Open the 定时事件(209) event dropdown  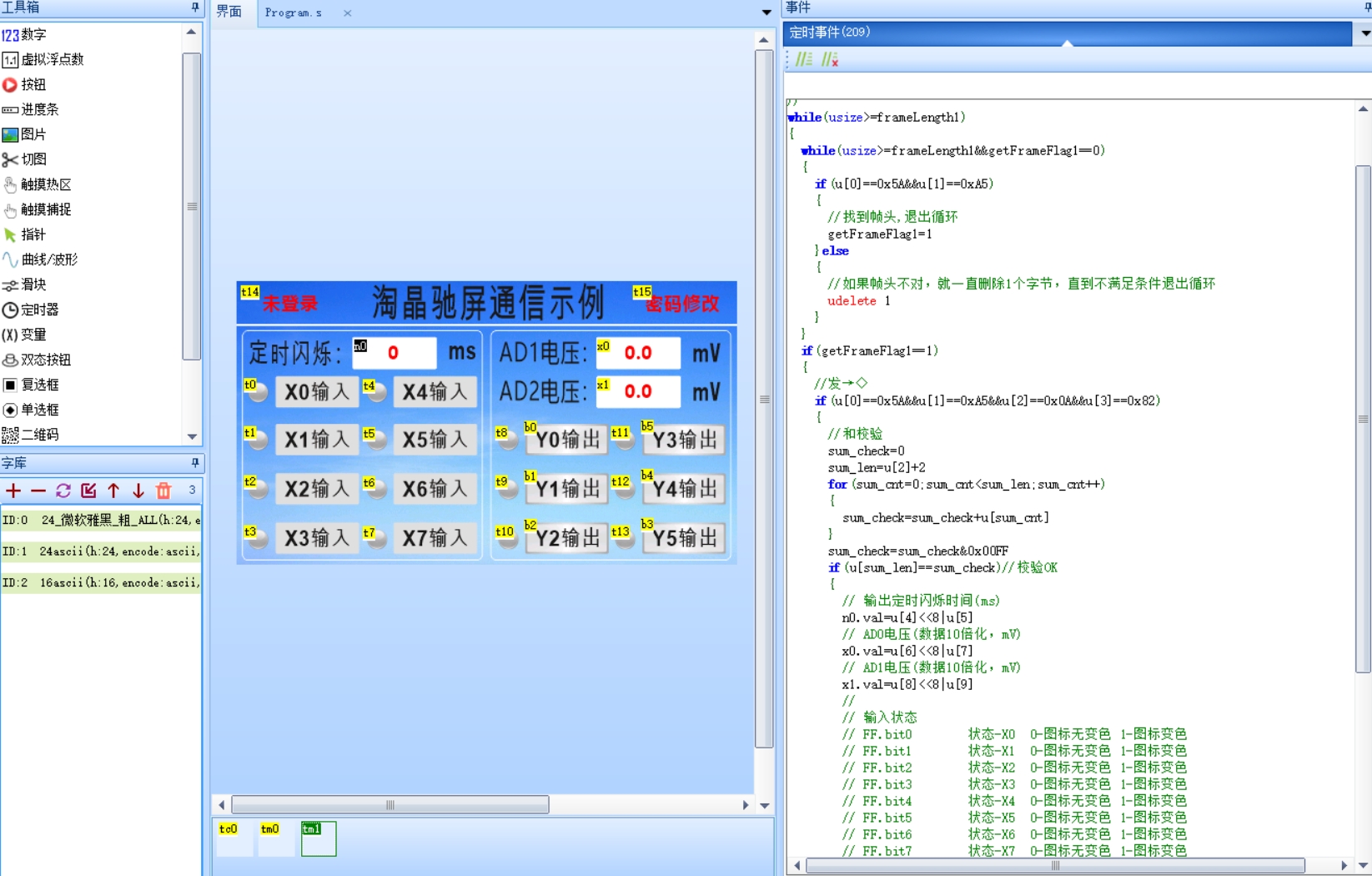click(x=1365, y=33)
